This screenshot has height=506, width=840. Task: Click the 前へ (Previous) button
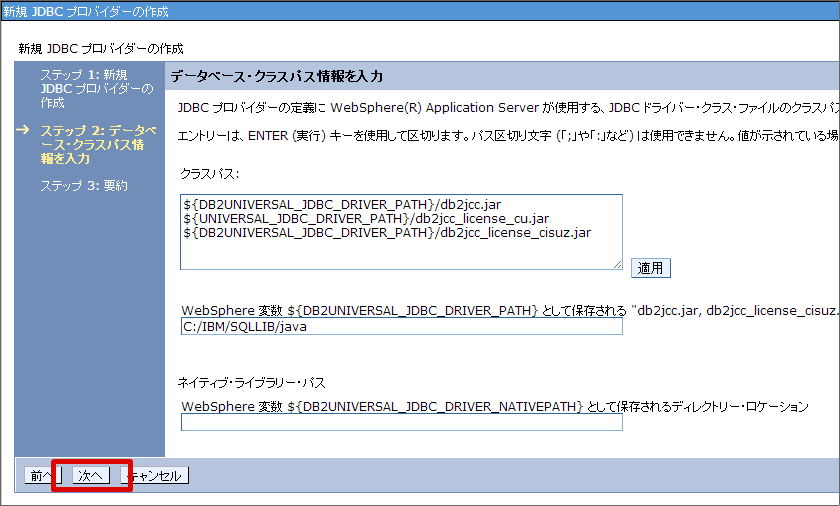point(43,475)
